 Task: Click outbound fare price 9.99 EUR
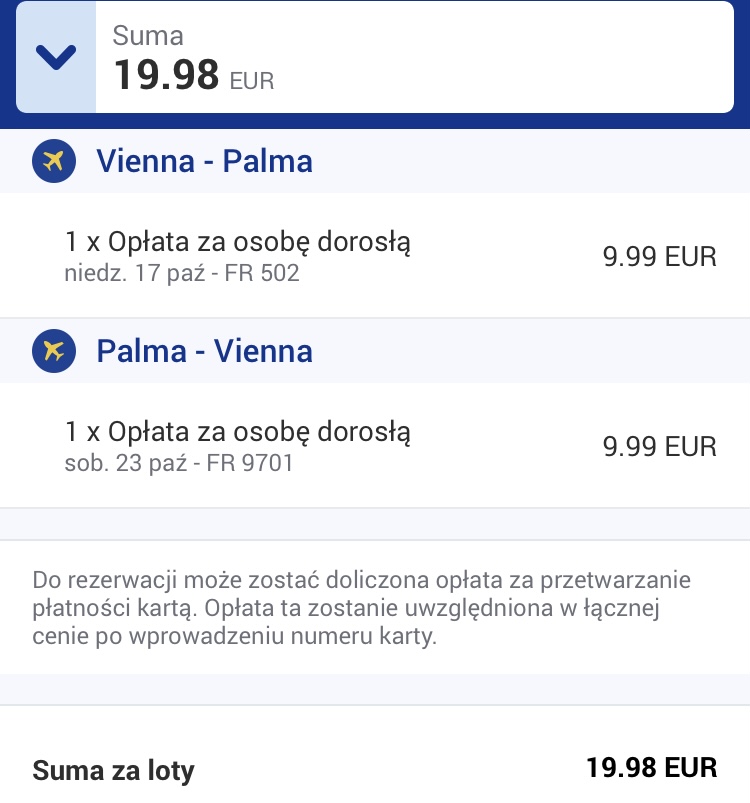point(659,256)
